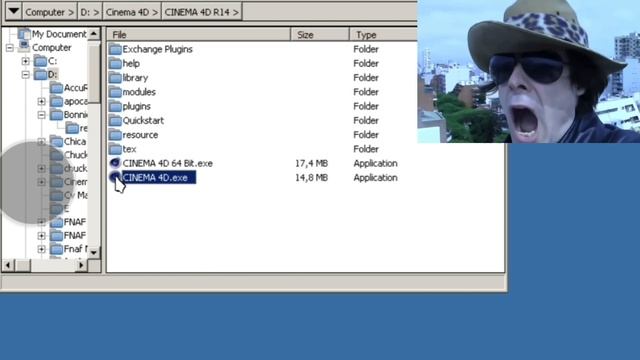Select the Fnaf folder icon in tree

pos(56,249)
